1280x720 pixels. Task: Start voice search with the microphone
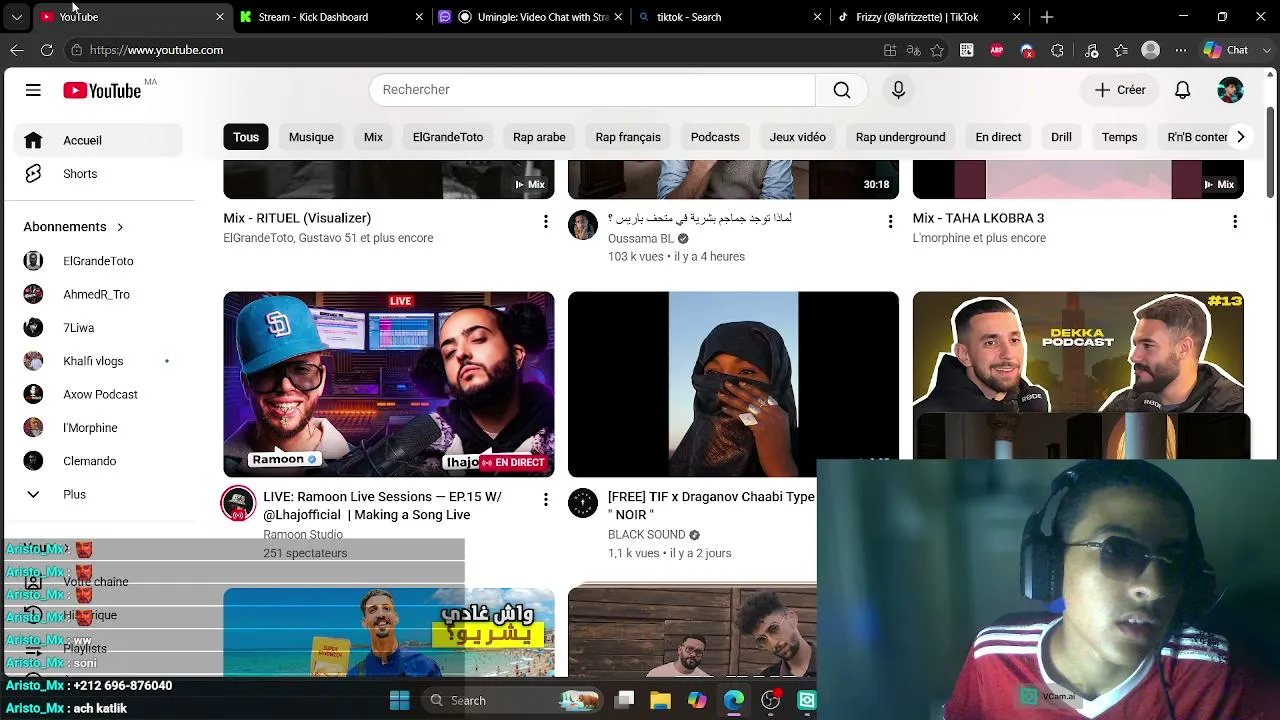[x=898, y=90]
